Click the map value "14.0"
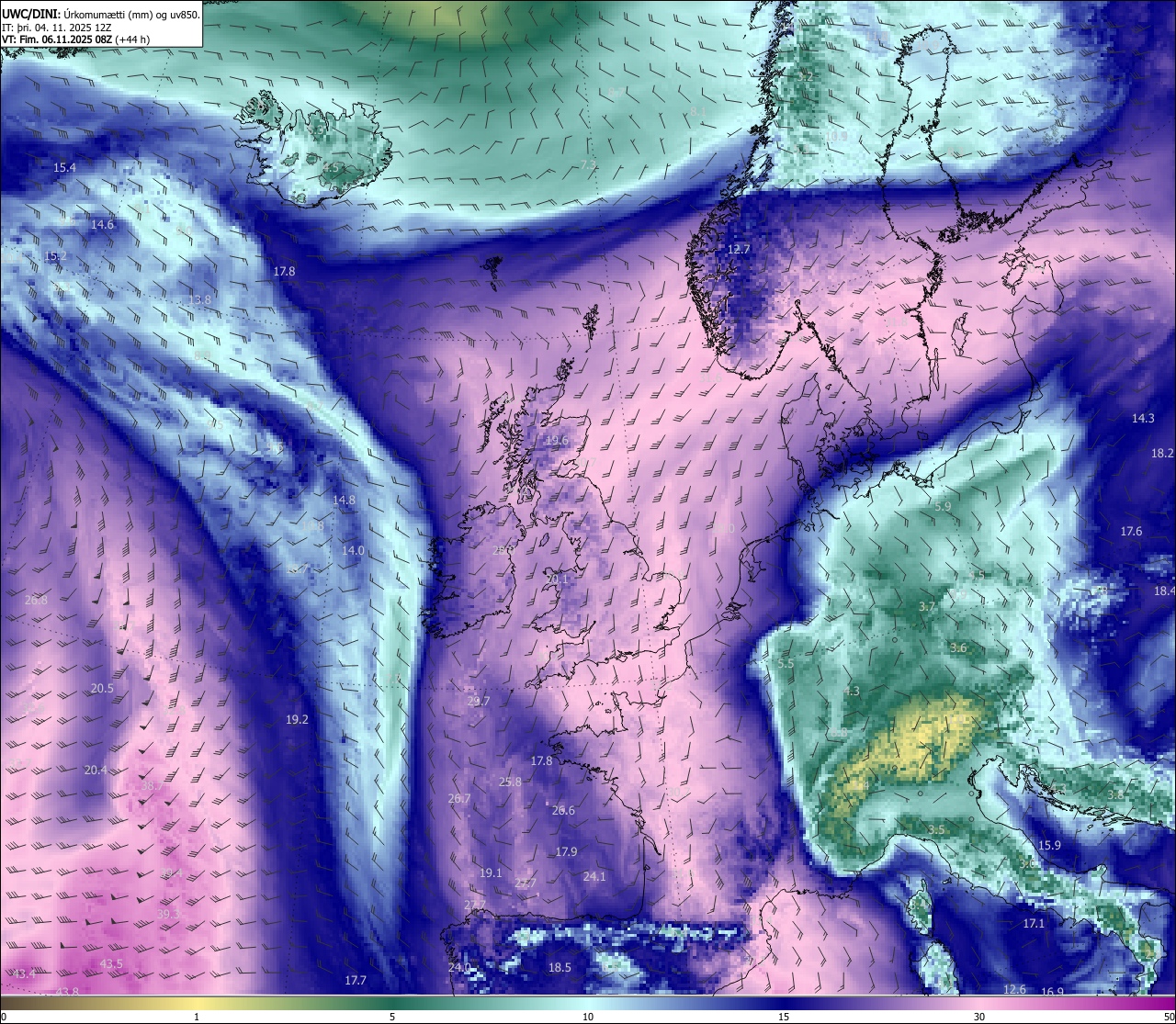The image size is (1176, 1024). click(x=353, y=551)
